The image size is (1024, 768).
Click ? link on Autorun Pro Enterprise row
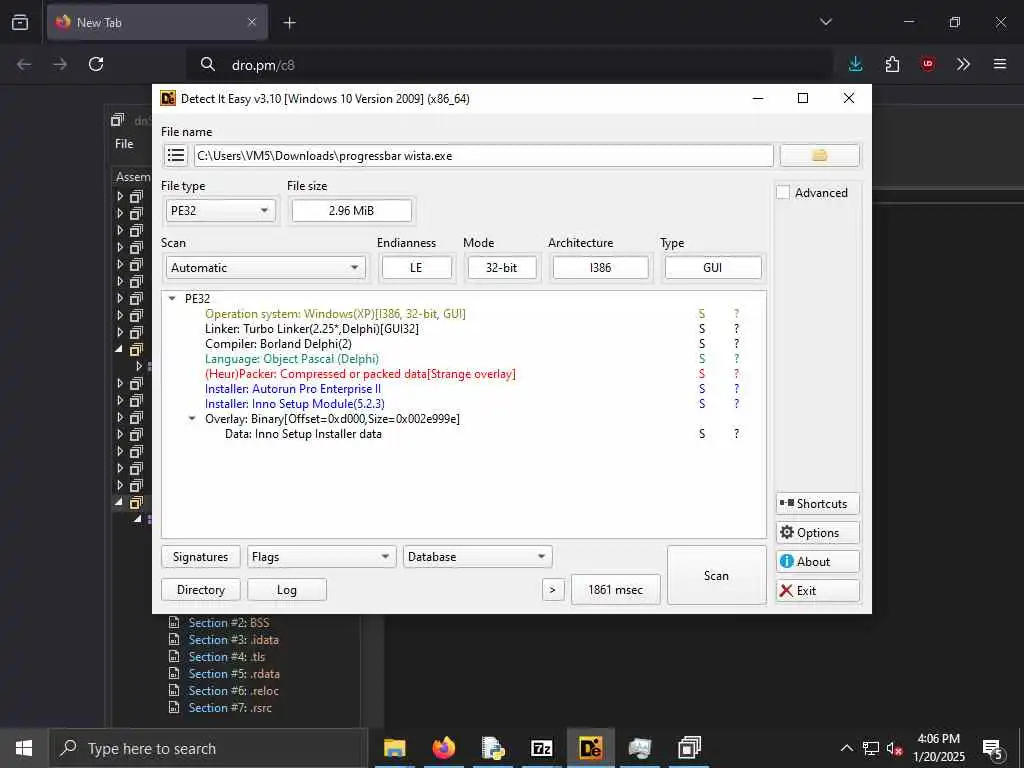[x=736, y=389]
